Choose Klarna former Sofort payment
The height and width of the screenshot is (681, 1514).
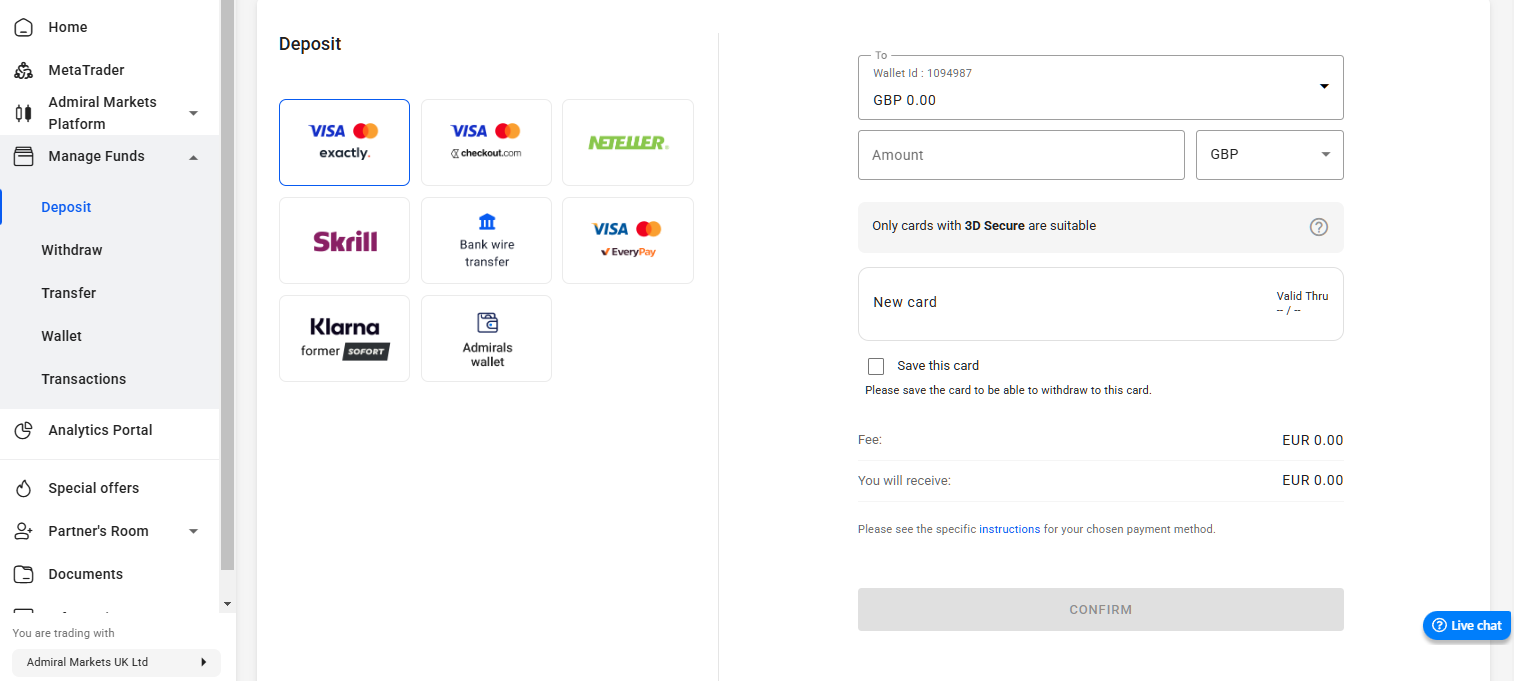pos(344,338)
